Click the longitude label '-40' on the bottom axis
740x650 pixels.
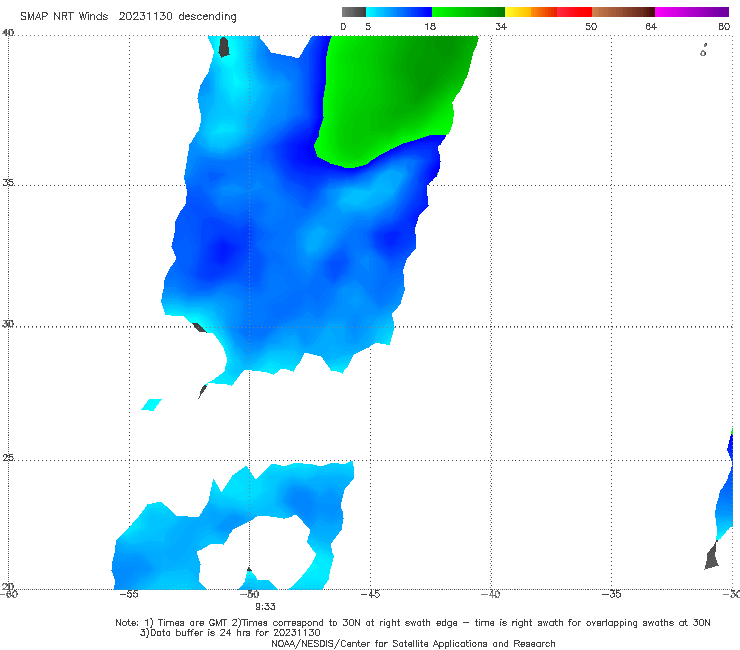pyautogui.click(x=490, y=594)
